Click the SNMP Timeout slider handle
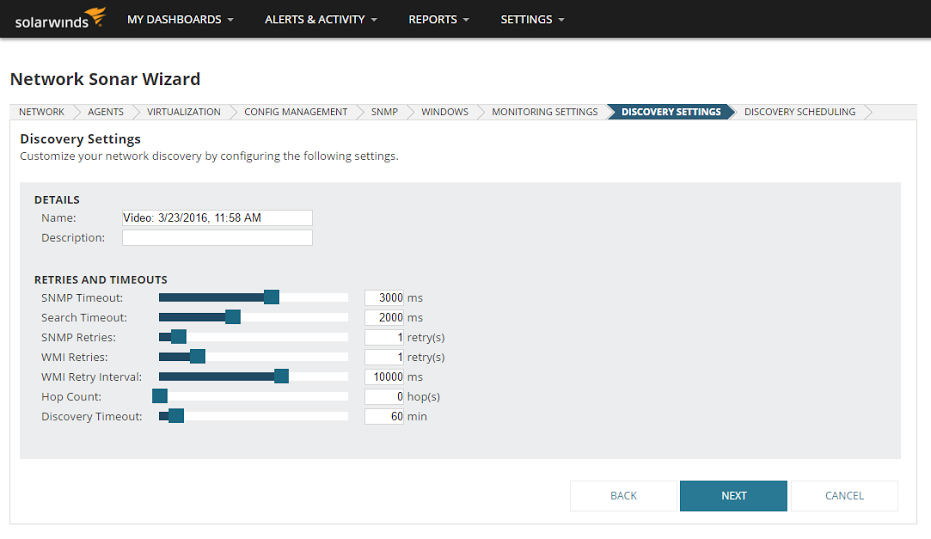 271,297
